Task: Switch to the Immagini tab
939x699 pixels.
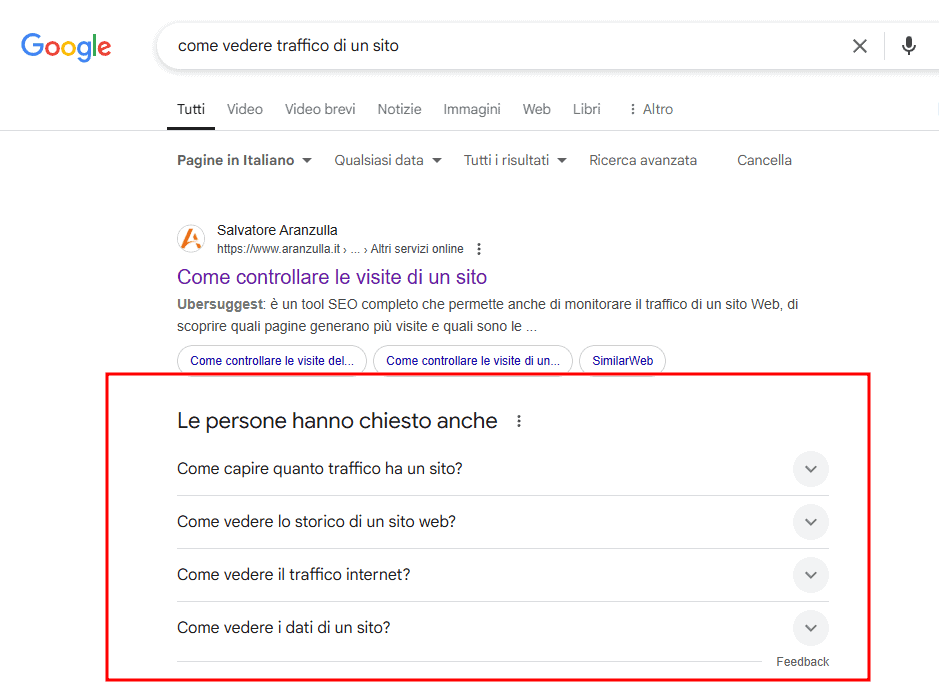Action: tap(472, 109)
